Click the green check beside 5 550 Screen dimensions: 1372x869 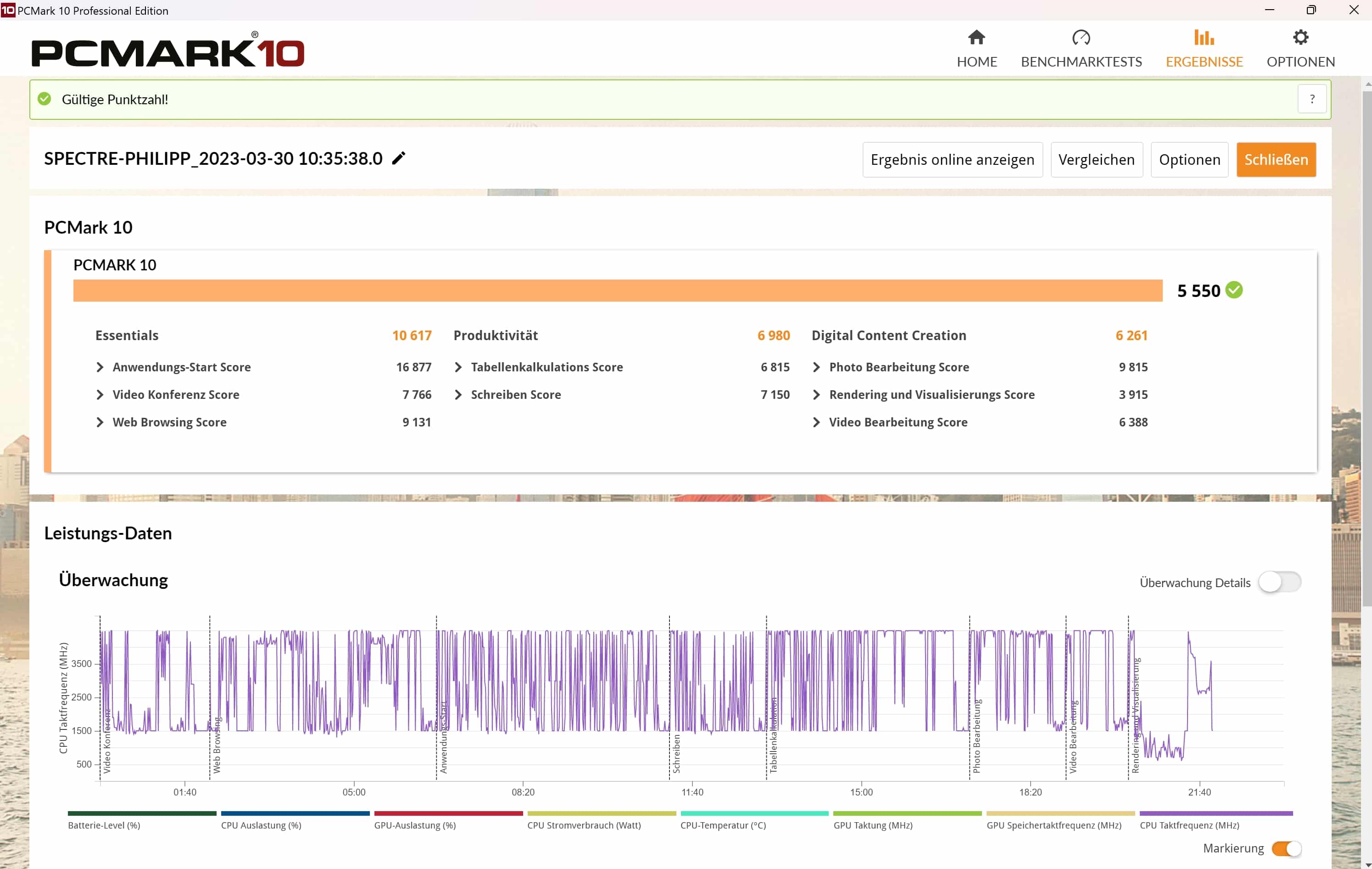click(1233, 290)
